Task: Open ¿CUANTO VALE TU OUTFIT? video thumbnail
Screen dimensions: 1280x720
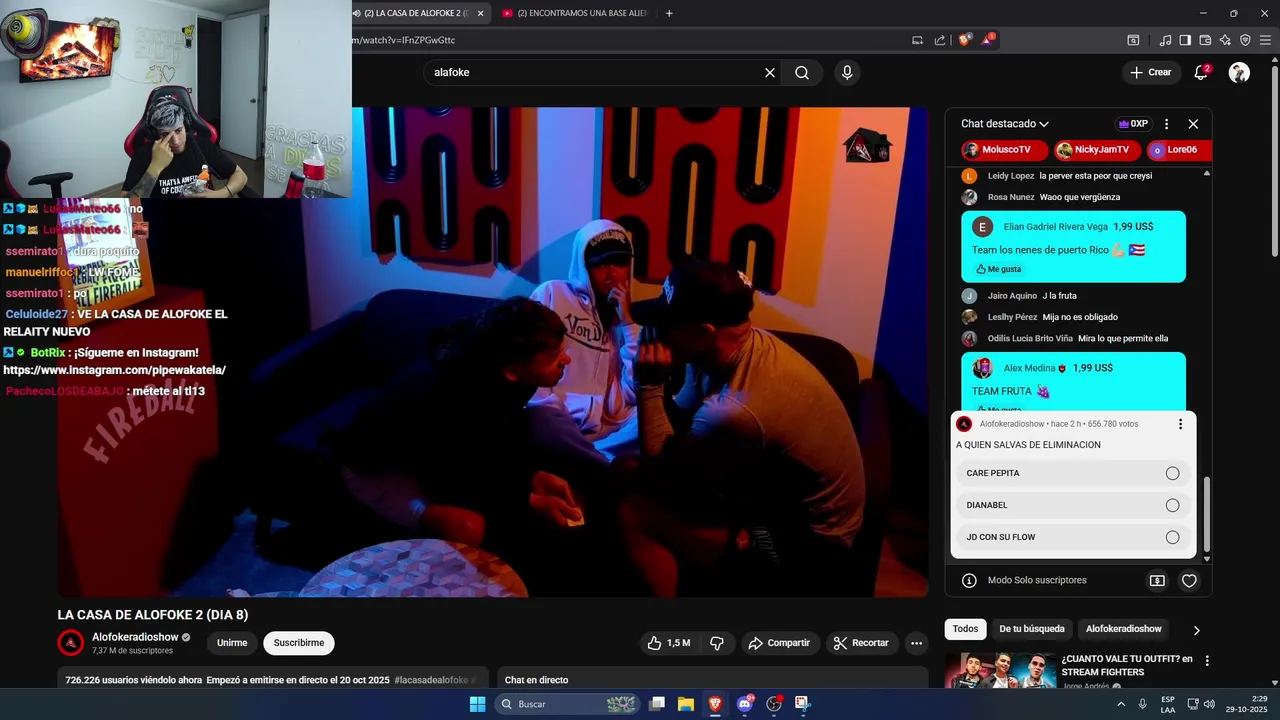Action: pos(1000,670)
